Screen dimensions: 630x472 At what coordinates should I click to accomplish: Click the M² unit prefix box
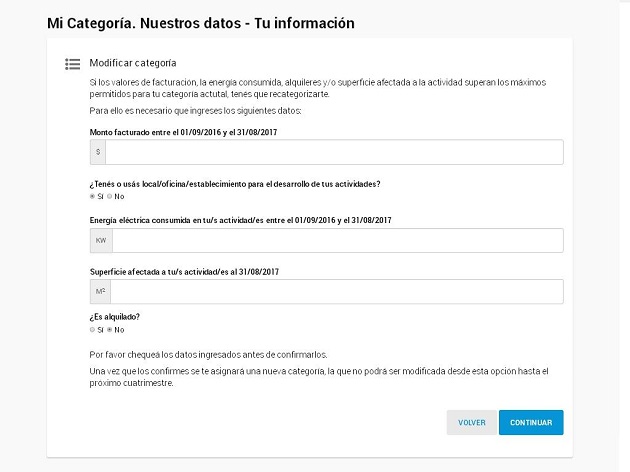click(100, 292)
